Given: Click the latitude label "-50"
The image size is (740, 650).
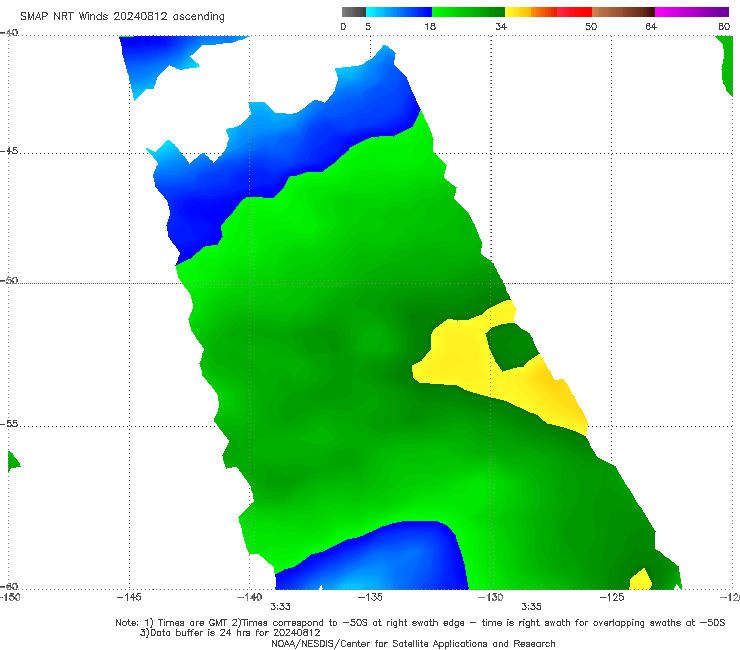Looking at the screenshot, I should 9,281.
